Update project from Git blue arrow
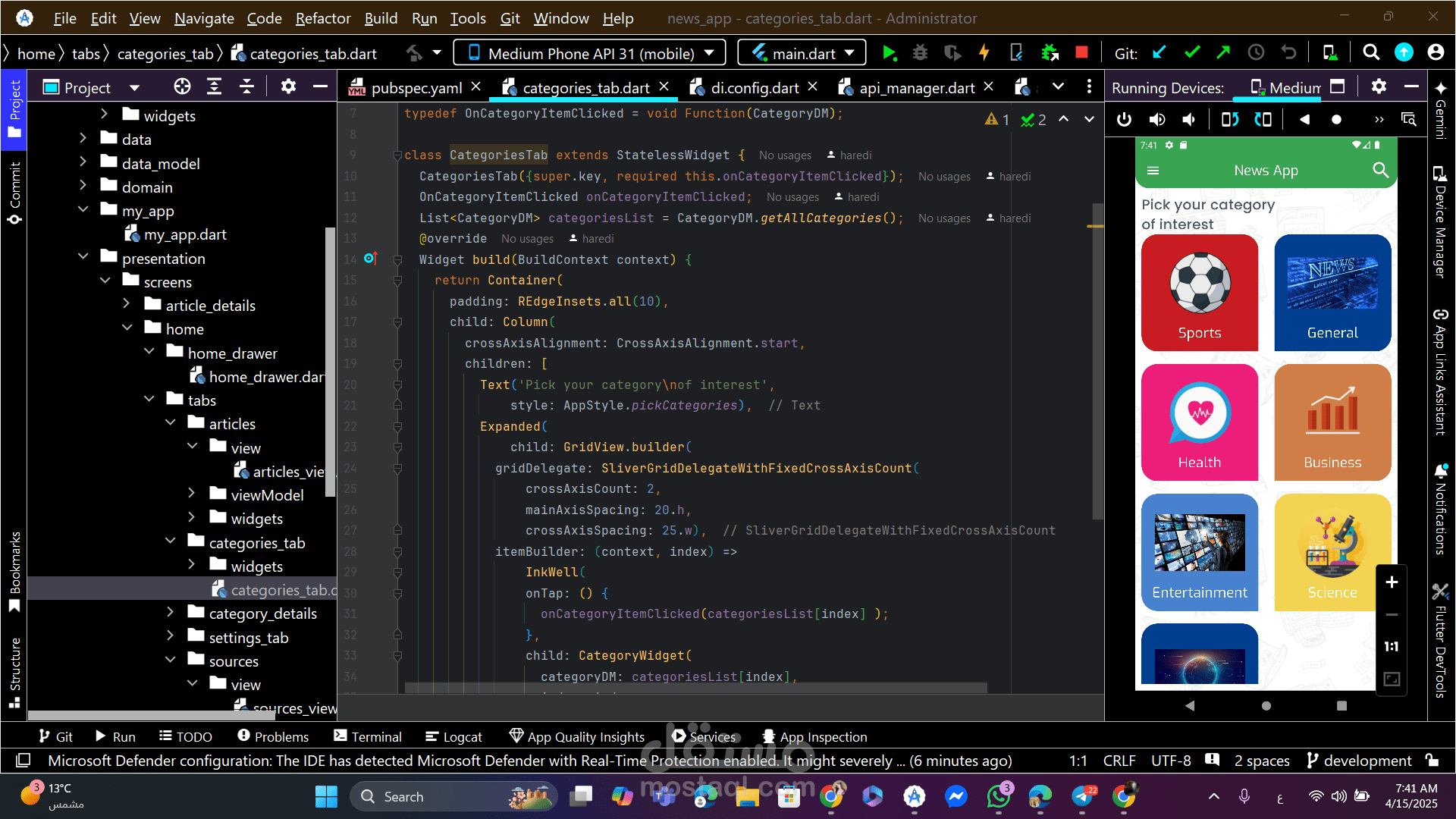1456x819 pixels. click(x=1159, y=53)
